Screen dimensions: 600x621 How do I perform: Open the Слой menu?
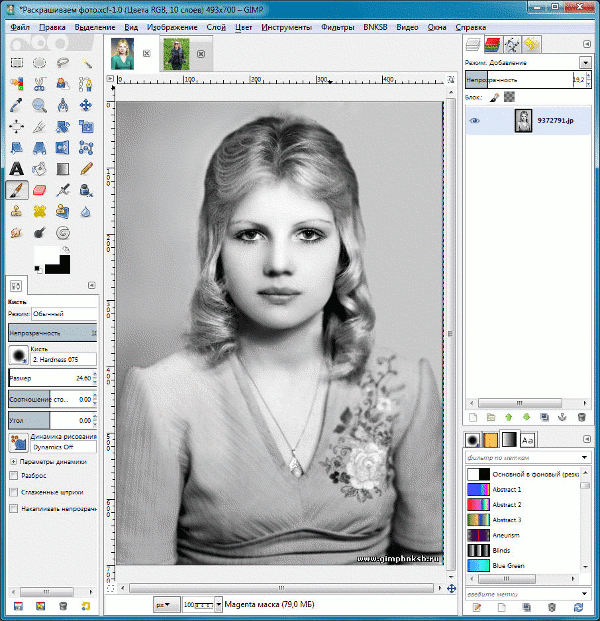point(216,26)
